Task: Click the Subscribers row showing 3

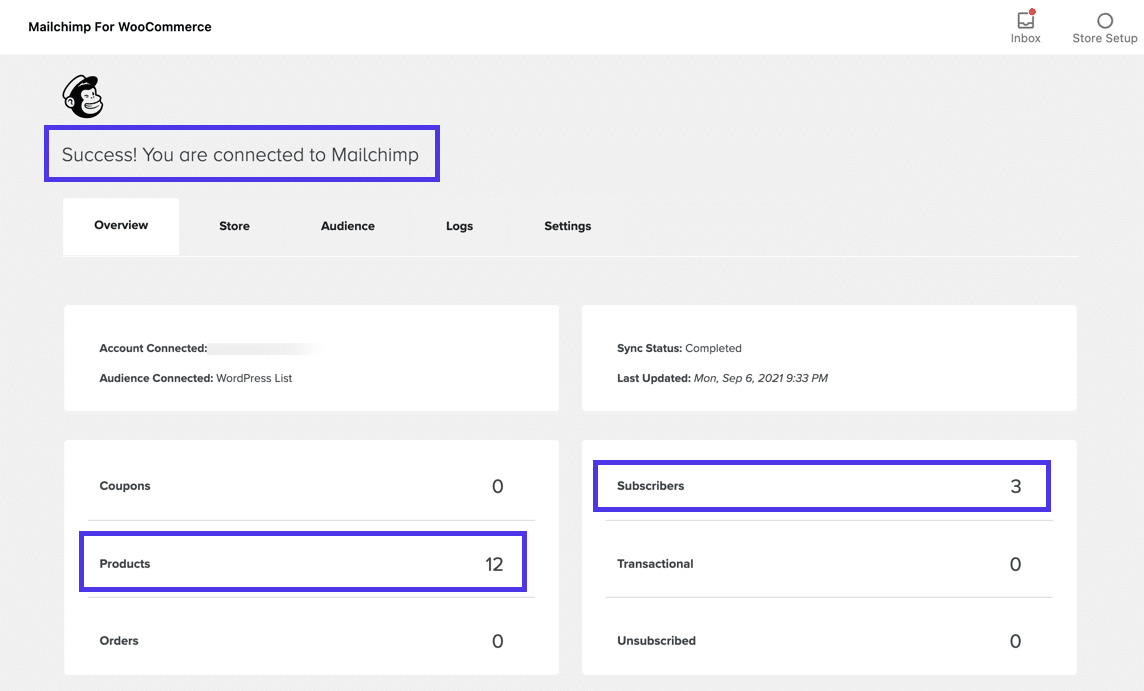Action: point(822,486)
